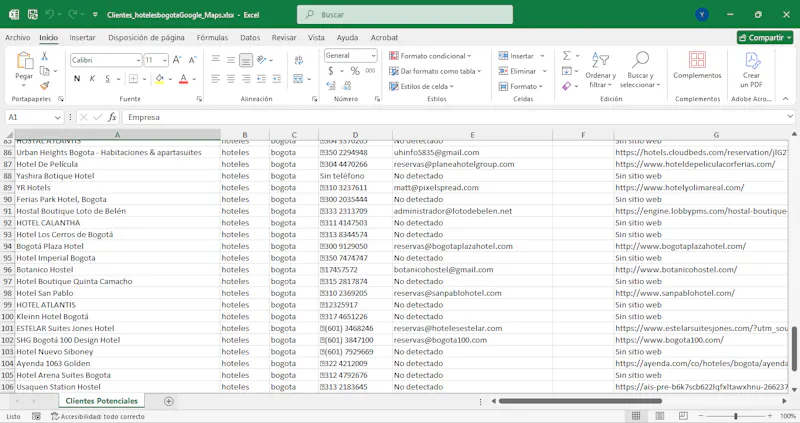Toggle center text horizontally
Image resolution: width=800 pixels, height=423 pixels.
[x=231, y=79]
